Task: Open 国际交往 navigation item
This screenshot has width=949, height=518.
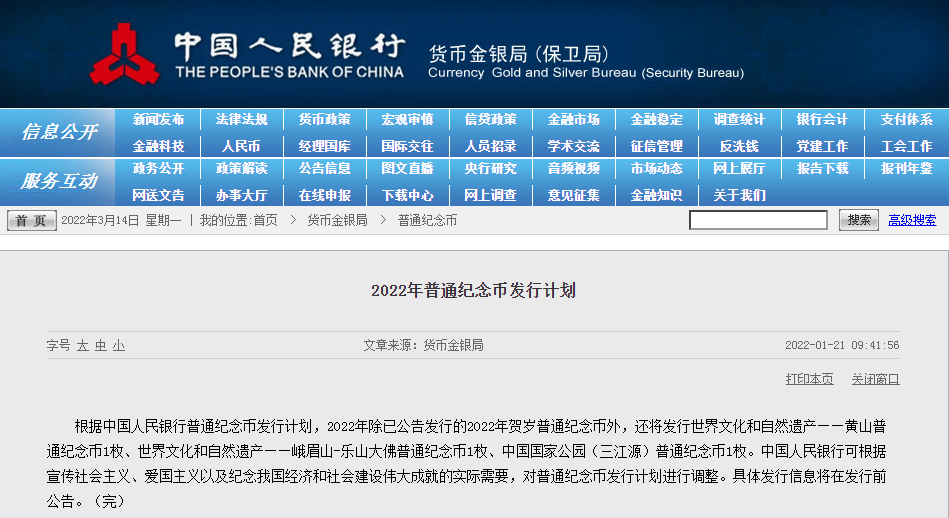Action: [407, 146]
